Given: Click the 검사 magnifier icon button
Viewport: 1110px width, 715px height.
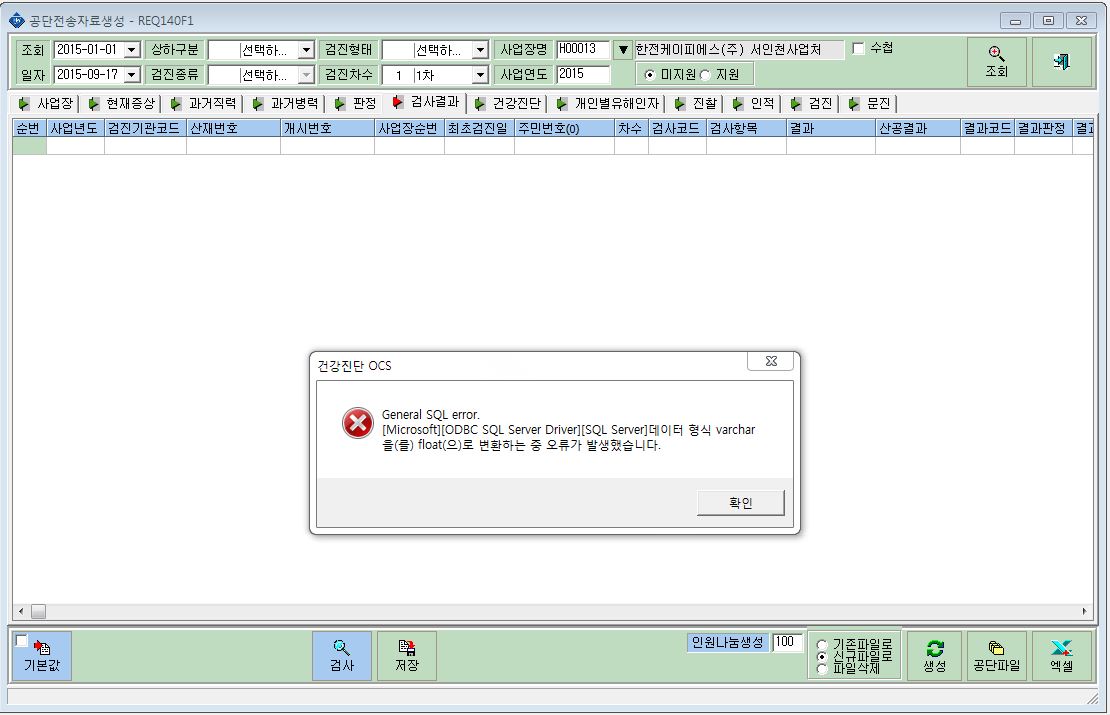Looking at the screenshot, I should point(342,656).
